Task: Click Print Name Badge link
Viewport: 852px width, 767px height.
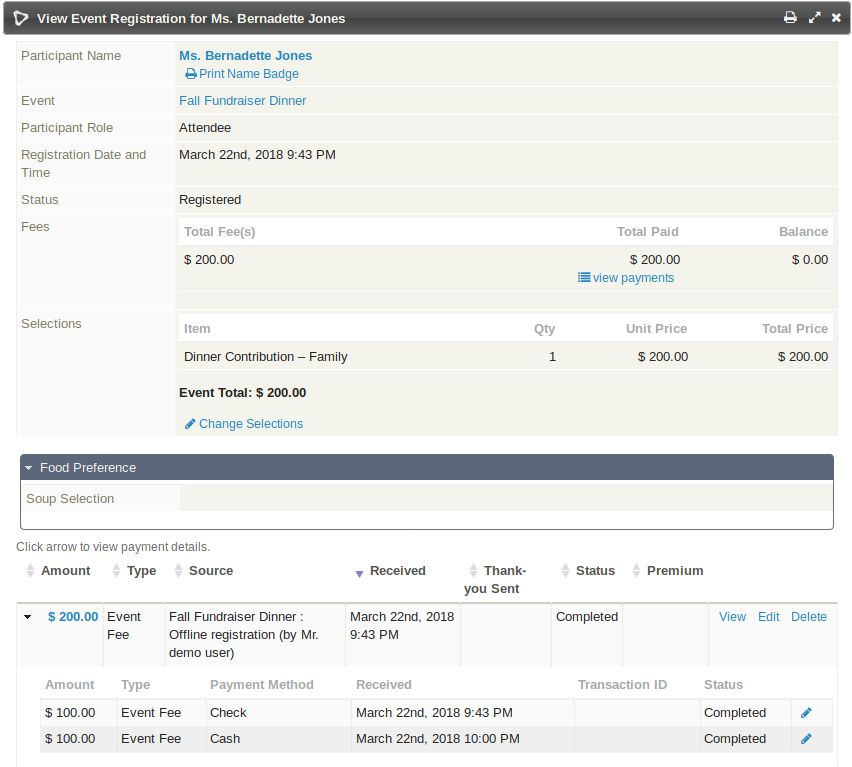Action: pyautogui.click(x=248, y=74)
